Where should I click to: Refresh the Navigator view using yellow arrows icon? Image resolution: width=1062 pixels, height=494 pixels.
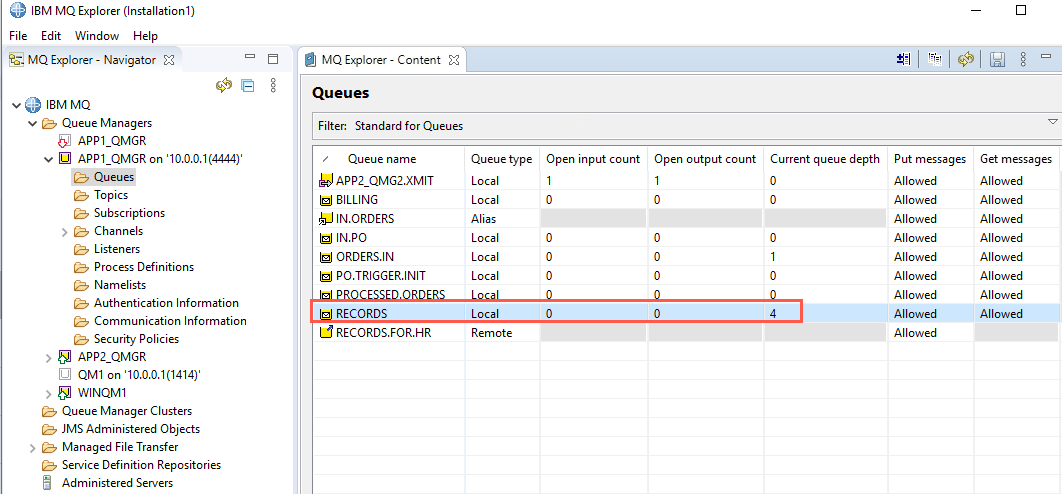pos(224,85)
